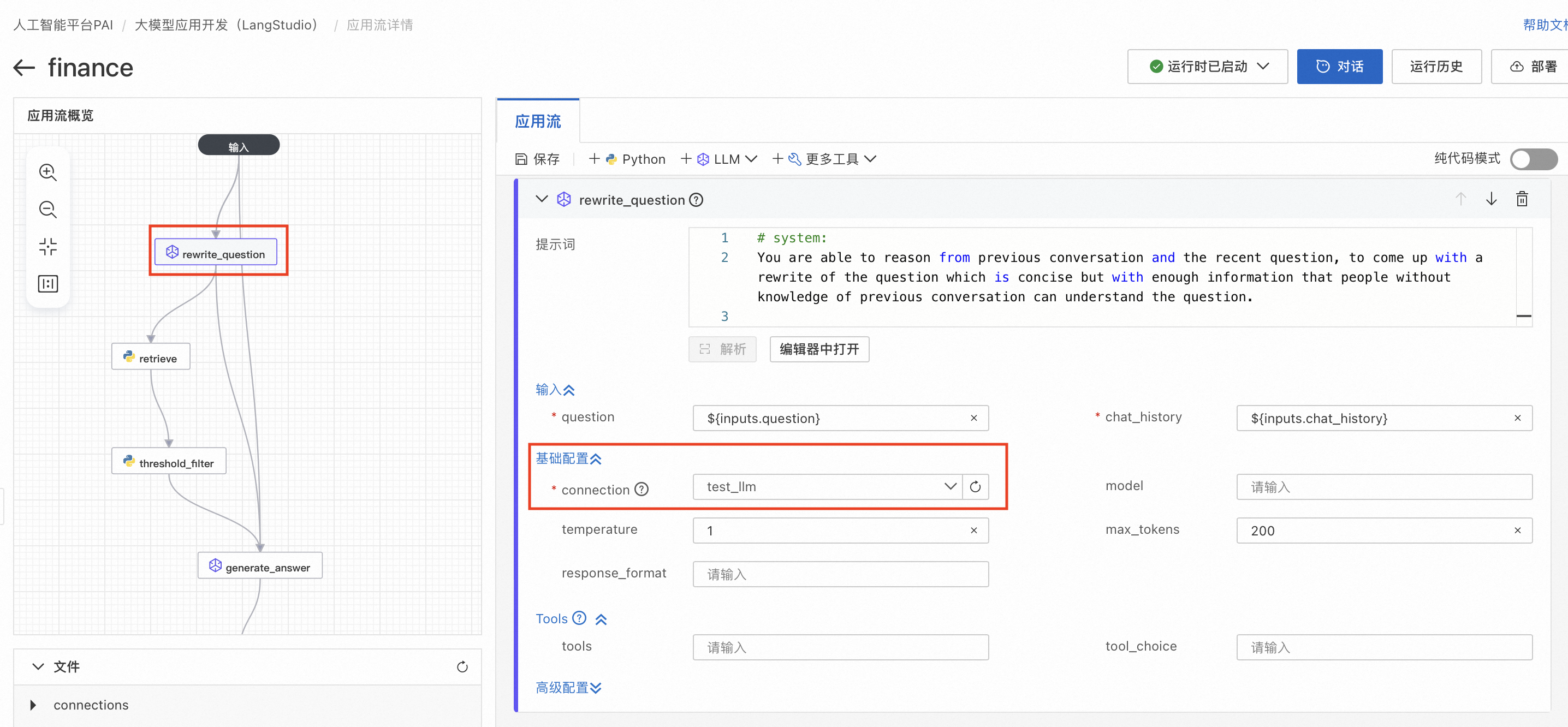Click the open in editor button
This screenshot has width=1568, height=727.
(x=819, y=349)
